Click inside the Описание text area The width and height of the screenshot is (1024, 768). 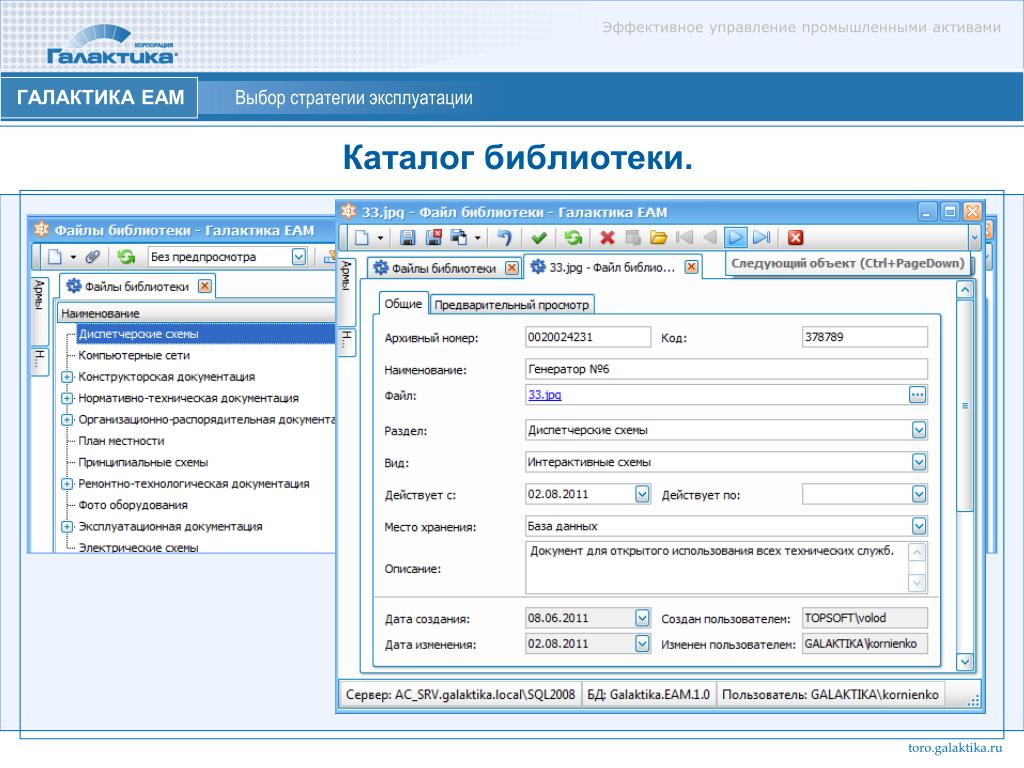716,567
